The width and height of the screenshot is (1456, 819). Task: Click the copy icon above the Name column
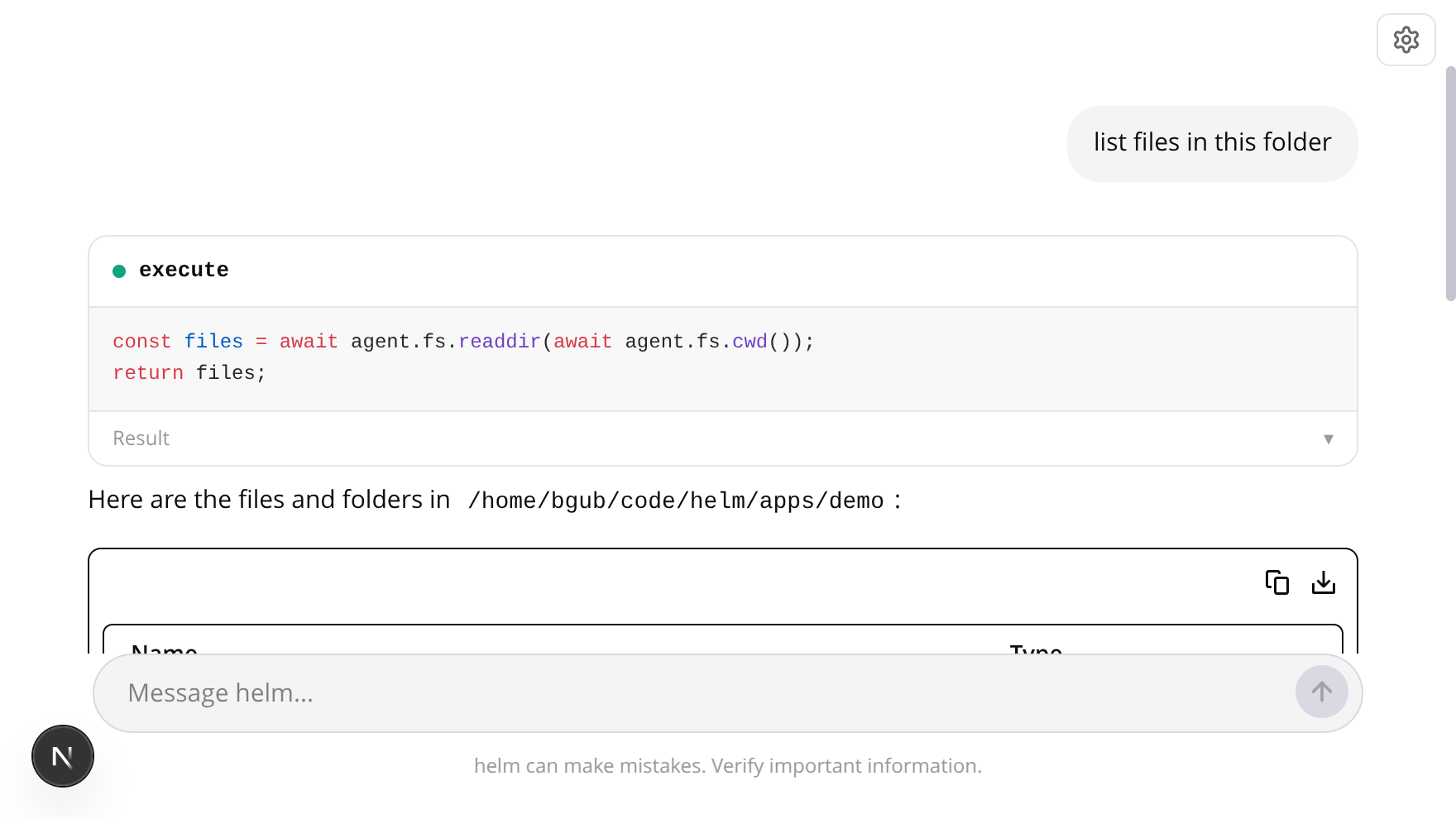coord(1276,582)
